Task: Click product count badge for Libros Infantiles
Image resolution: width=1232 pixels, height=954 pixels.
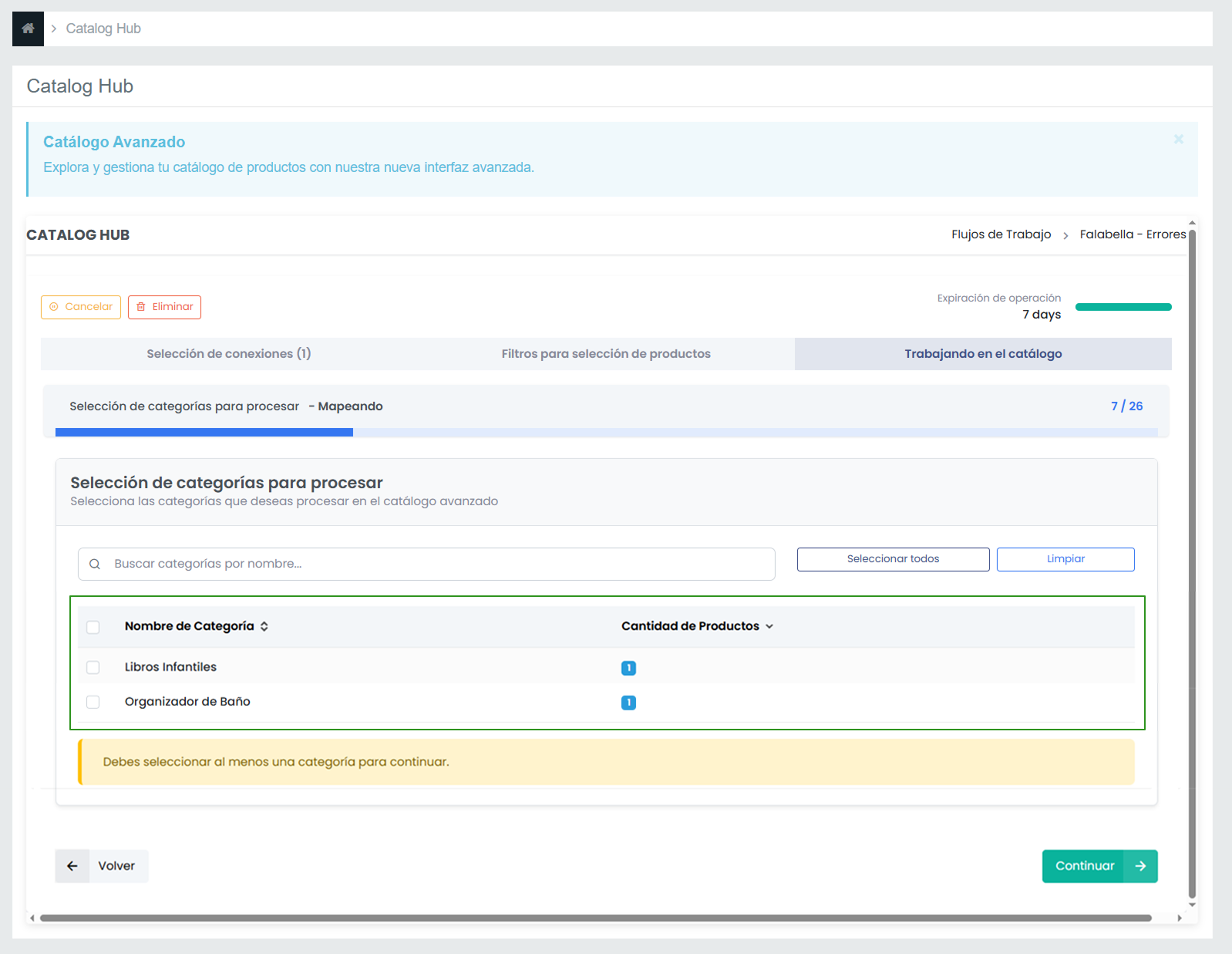Action: click(x=628, y=668)
